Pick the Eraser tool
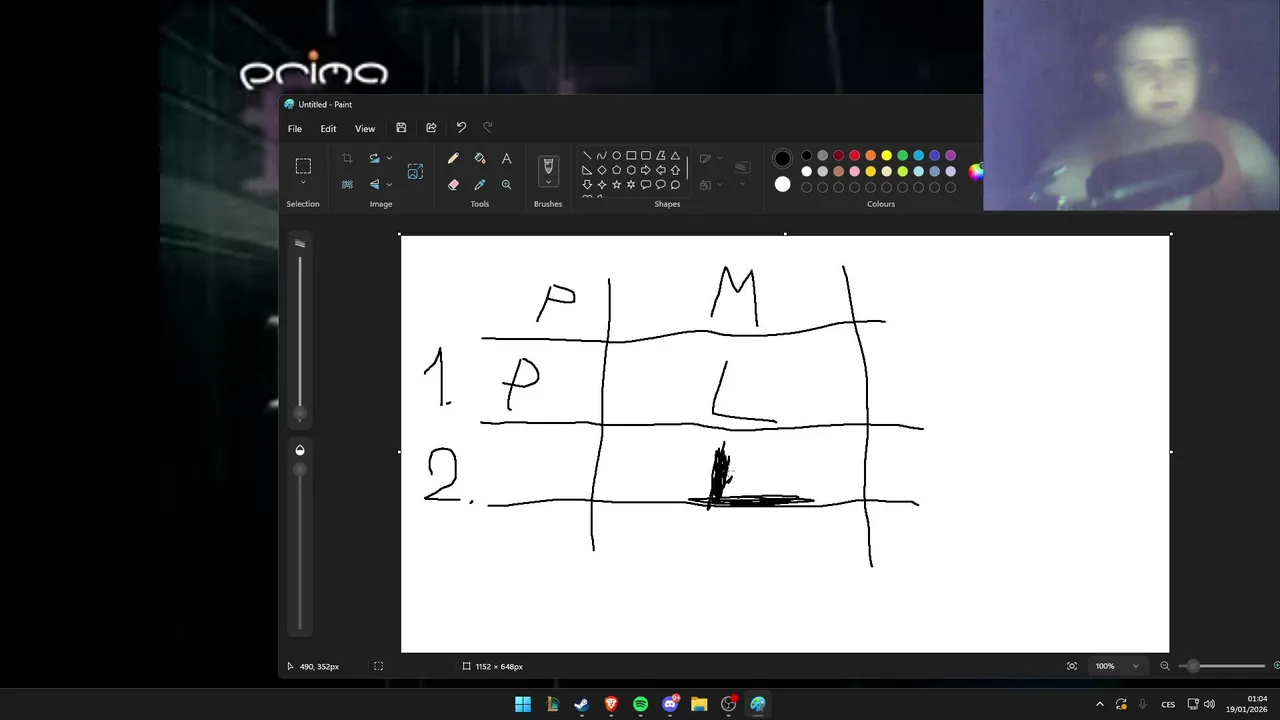Screen dimensions: 1280x720 pyautogui.click(x=453, y=184)
